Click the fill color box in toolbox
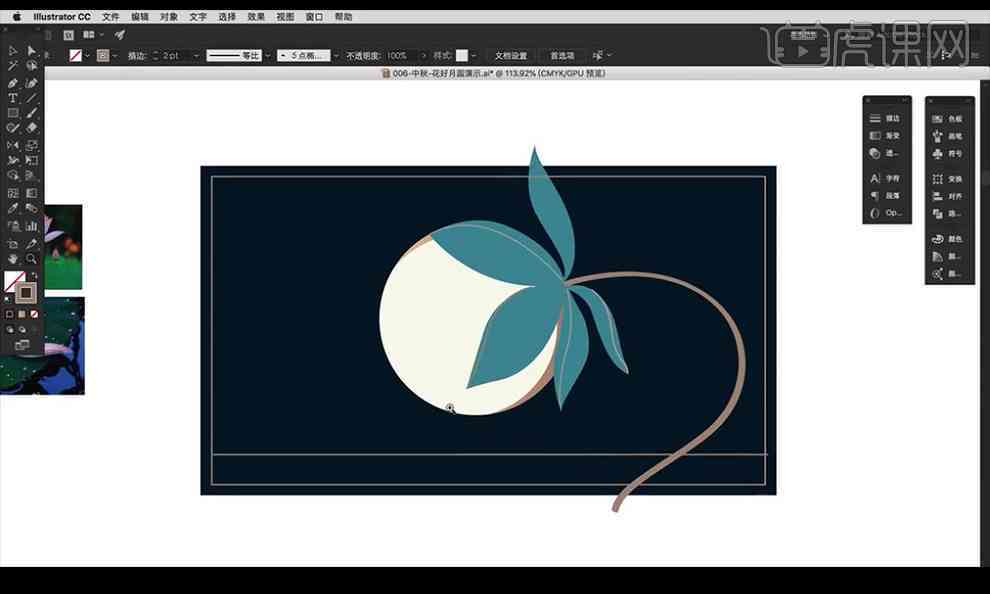 tap(11, 278)
